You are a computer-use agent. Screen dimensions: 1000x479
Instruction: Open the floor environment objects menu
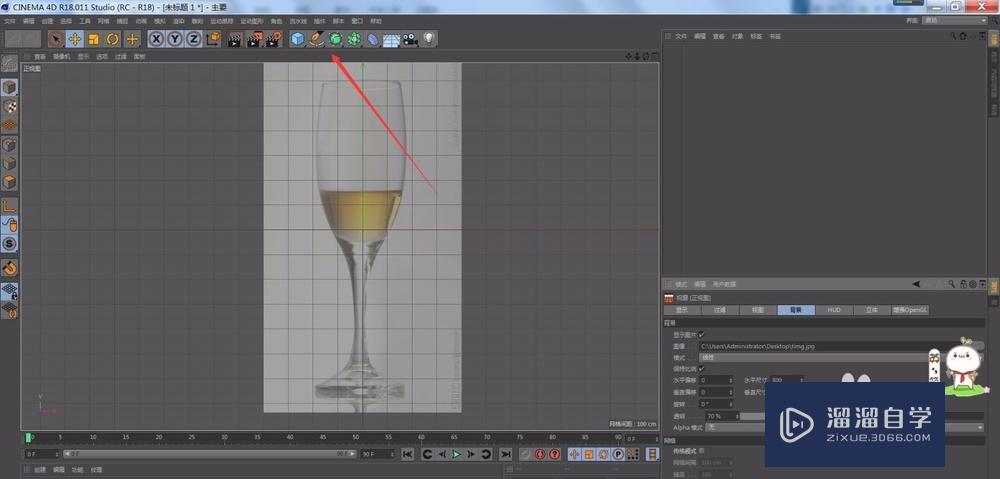point(391,40)
